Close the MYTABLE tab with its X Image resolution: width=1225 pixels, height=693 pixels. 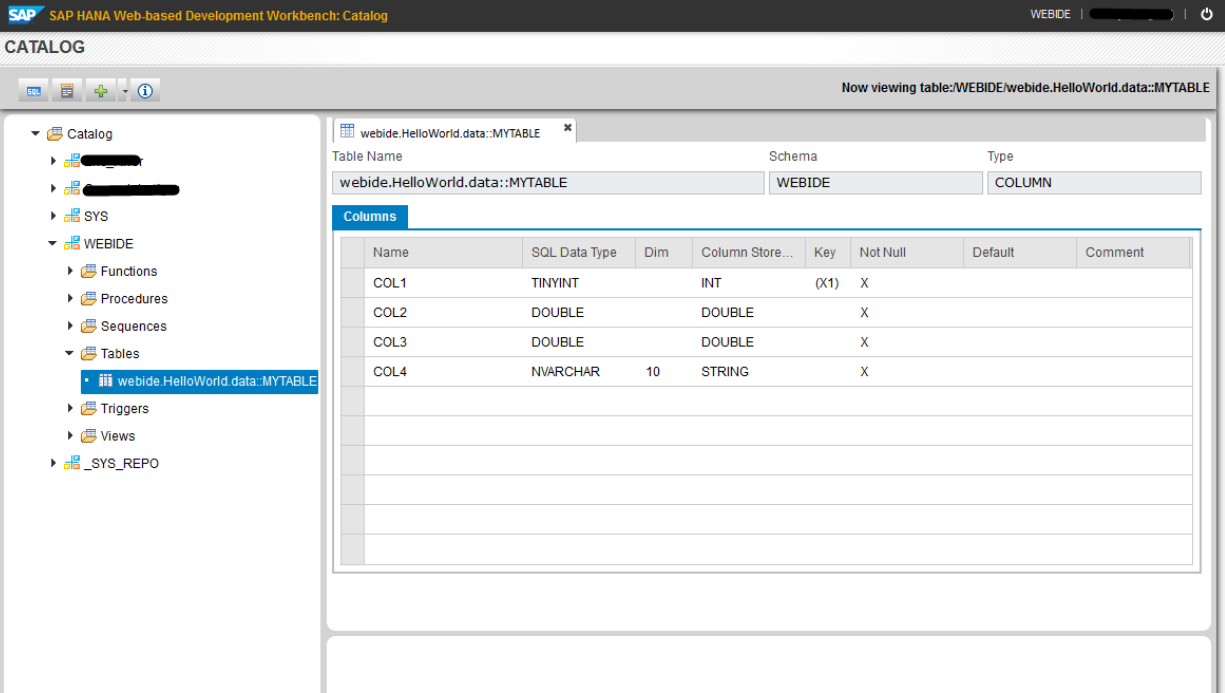[567, 128]
